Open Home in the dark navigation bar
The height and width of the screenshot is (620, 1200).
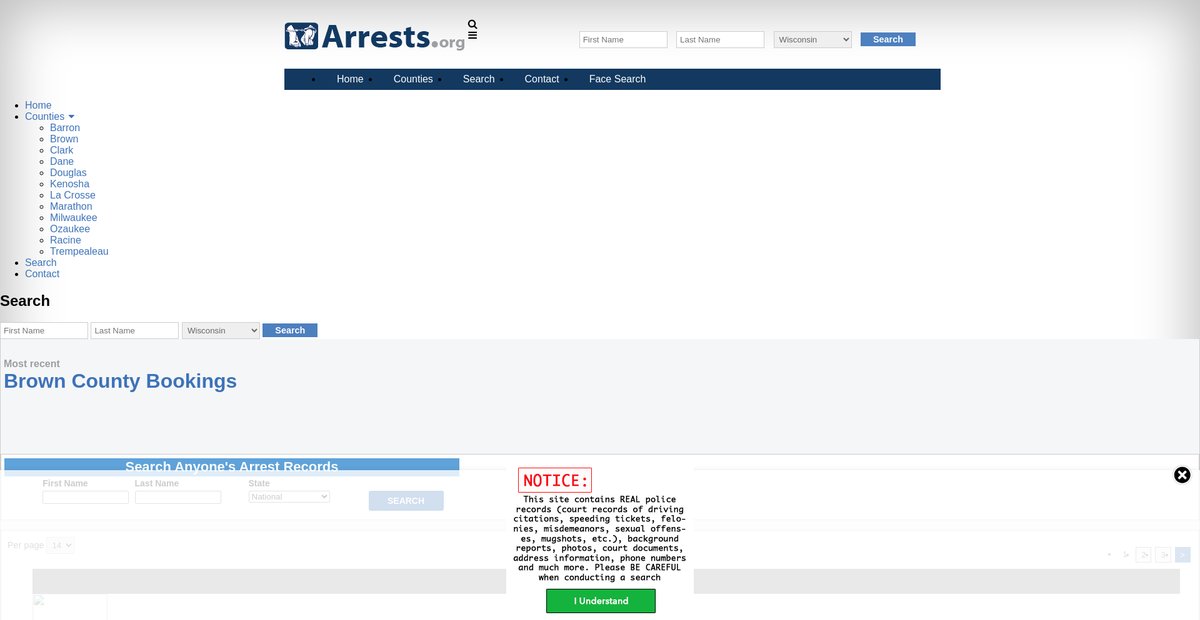click(350, 79)
